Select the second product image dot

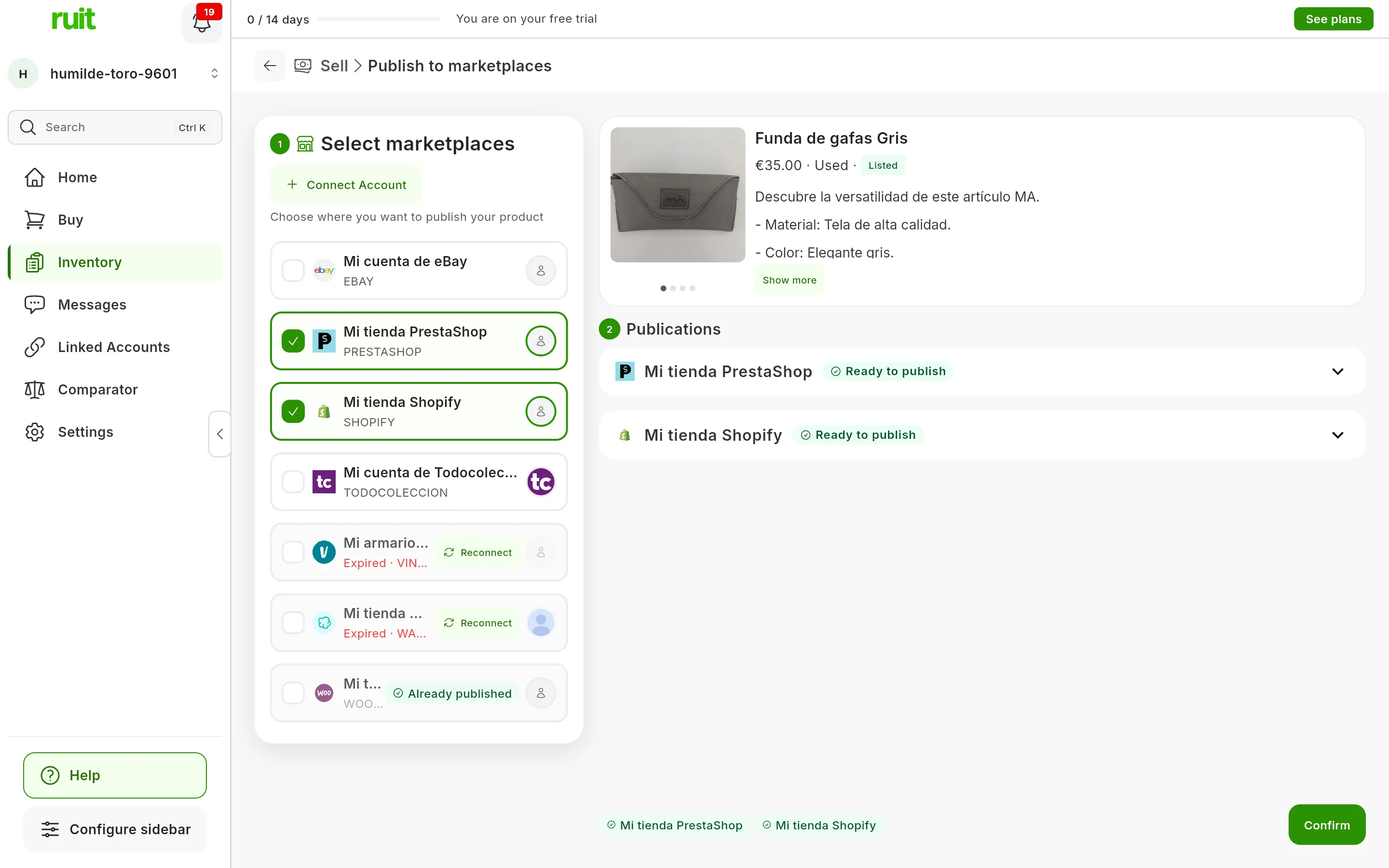click(x=673, y=288)
